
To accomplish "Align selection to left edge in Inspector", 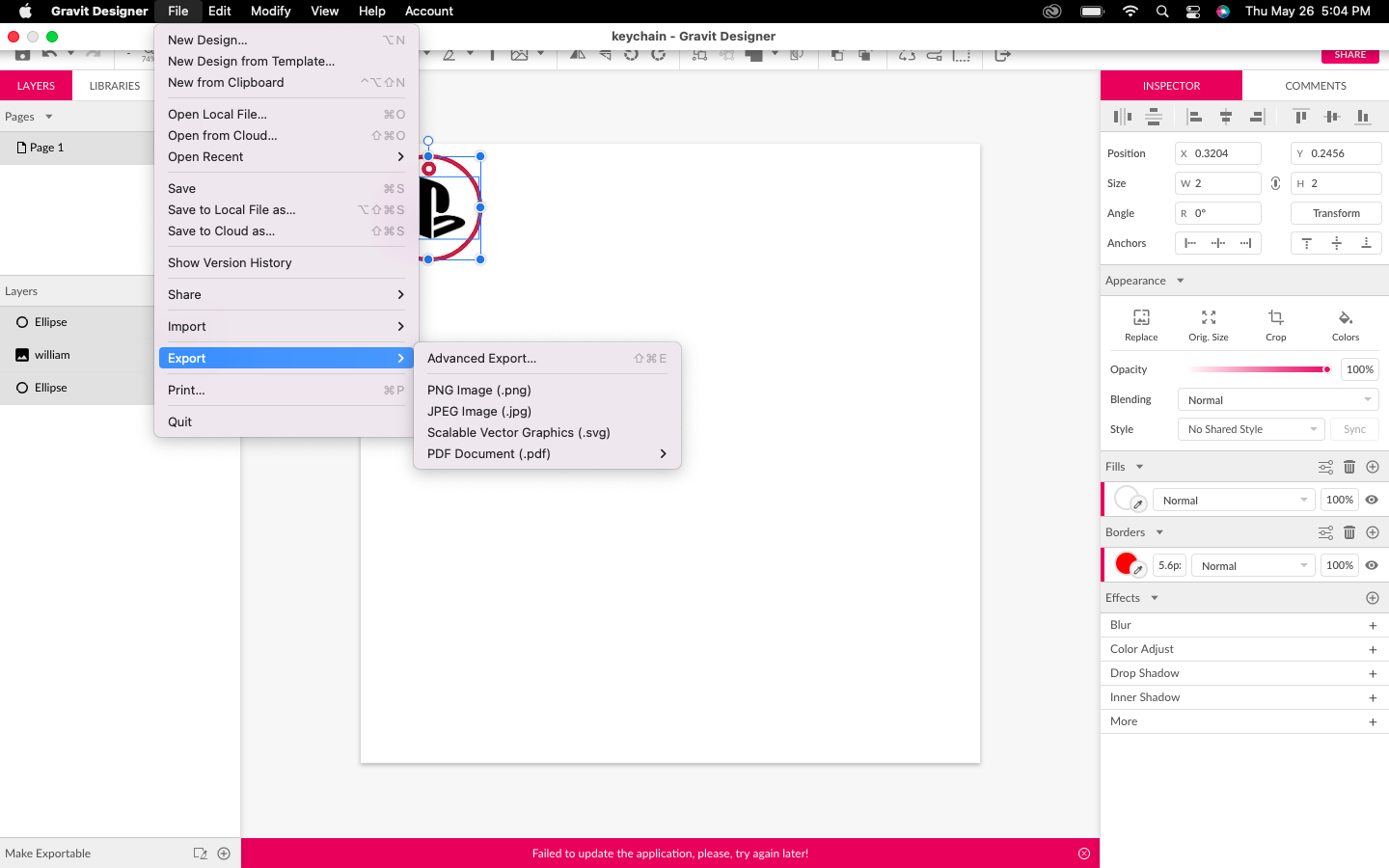I will coord(1194,117).
